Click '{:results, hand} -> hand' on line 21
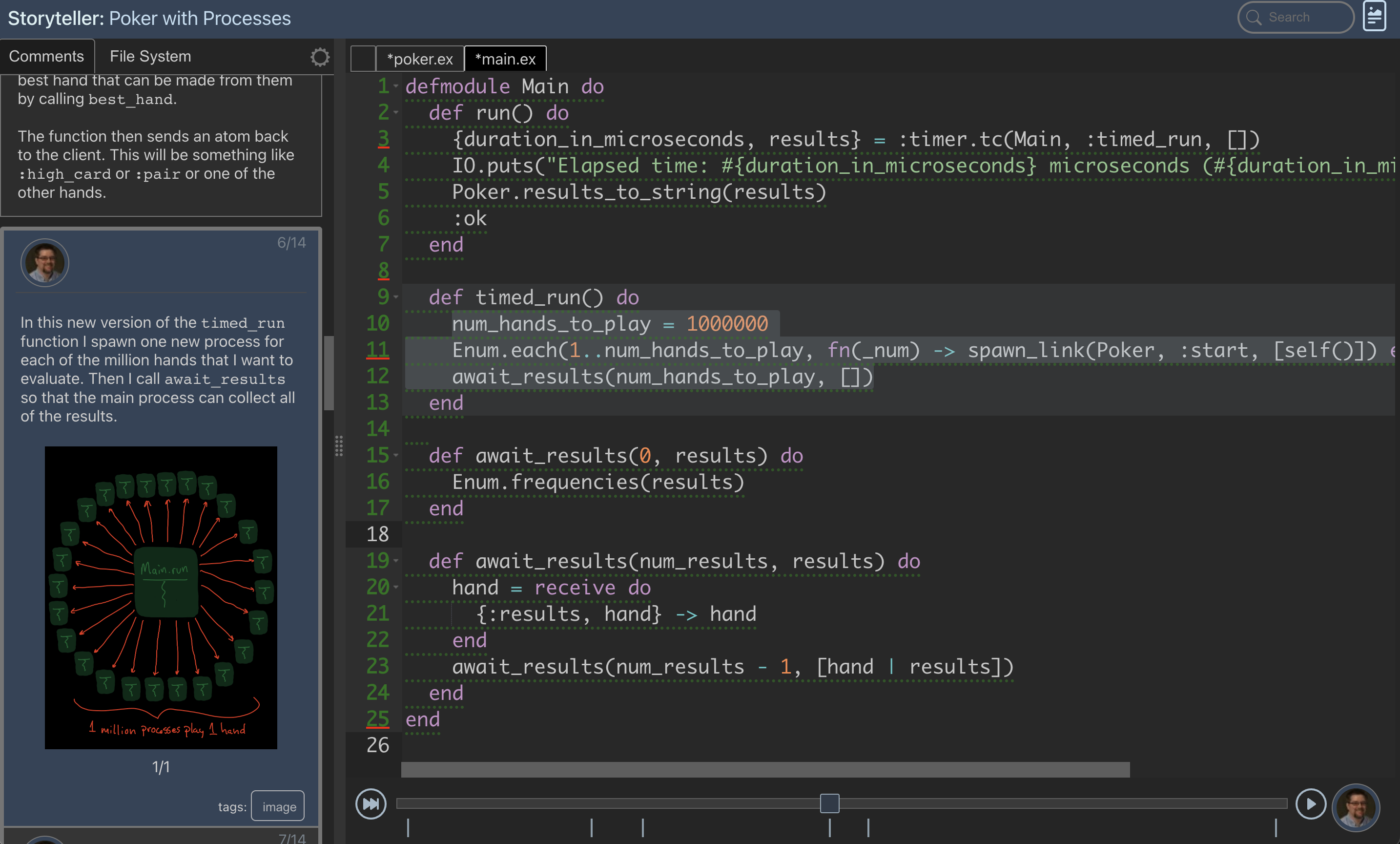The height and width of the screenshot is (844, 1400). [x=616, y=614]
